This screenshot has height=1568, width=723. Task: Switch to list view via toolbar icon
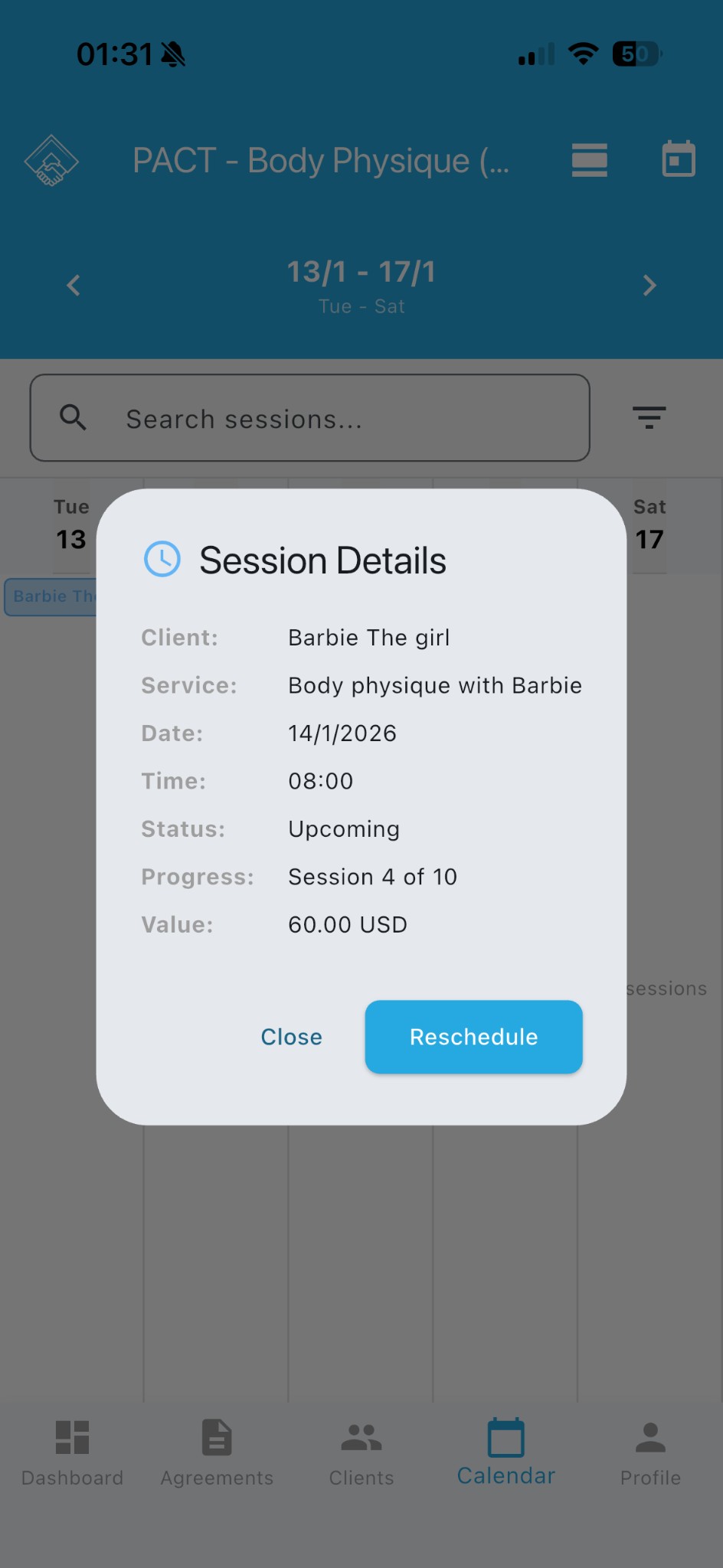(588, 160)
